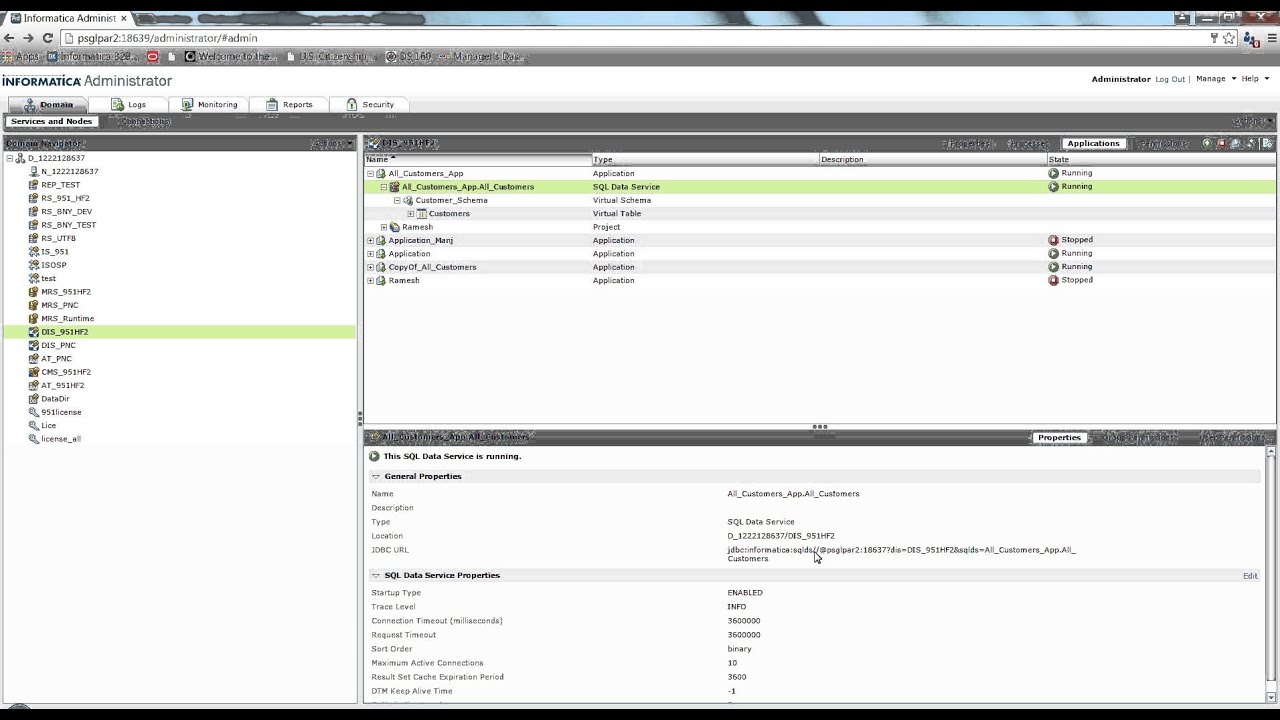
Task: Collapse the All_Customers_App application node
Action: [x=370, y=174]
